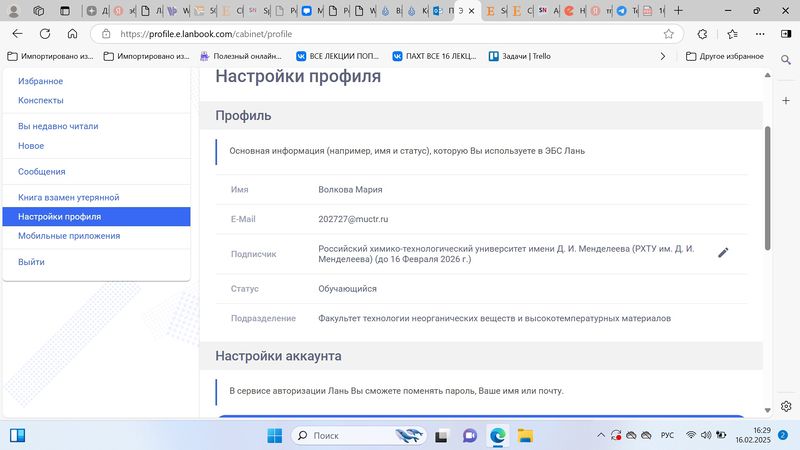Add page to favorites with star icon

(668, 33)
